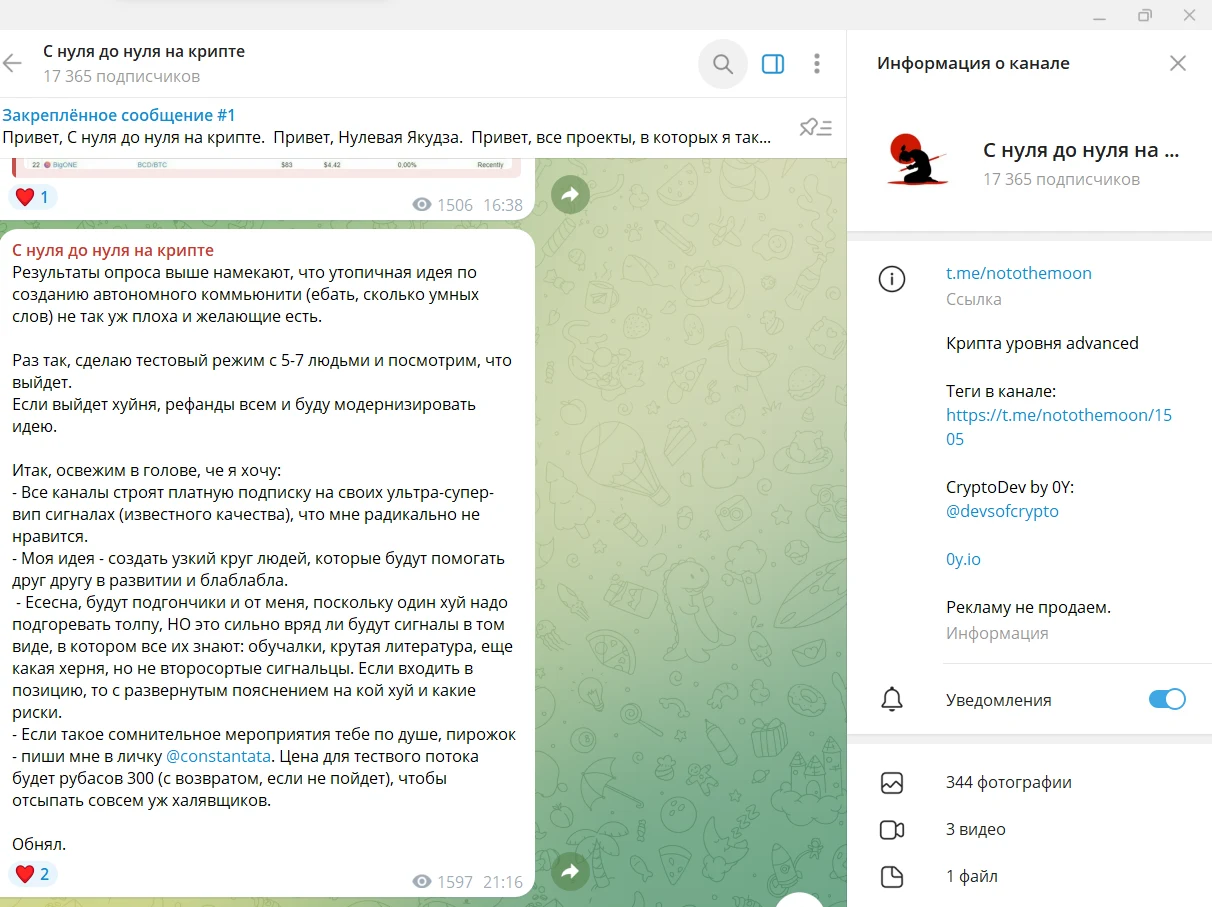Viewport: 1212px width, 907px height.
Task: Maximize the Telegram window
Action: 1145,15
